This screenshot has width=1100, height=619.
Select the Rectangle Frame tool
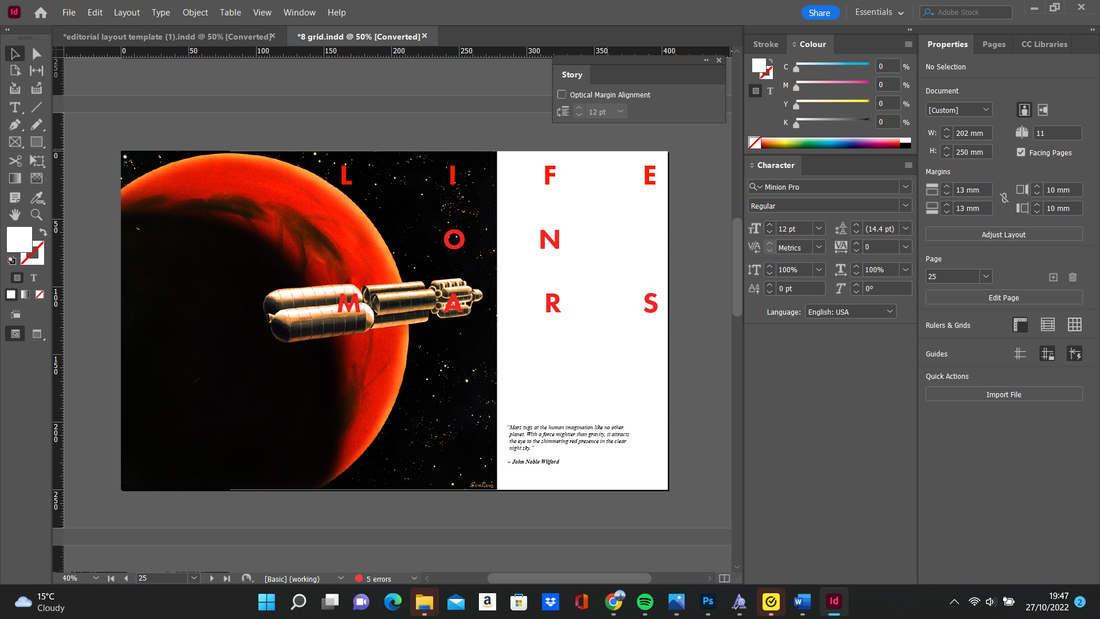[15, 142]
